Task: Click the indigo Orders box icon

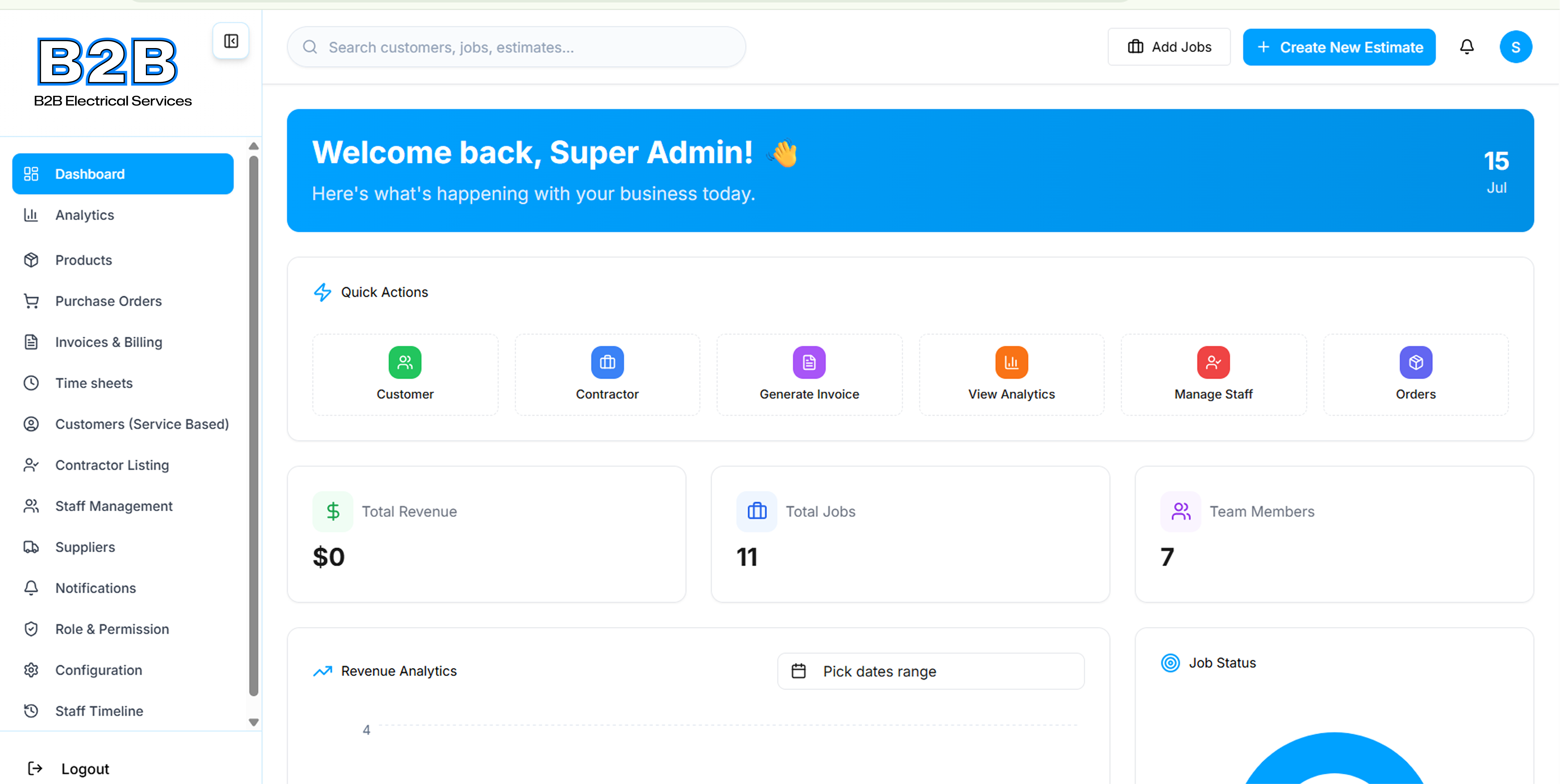Action: [x=1415, y=362]
